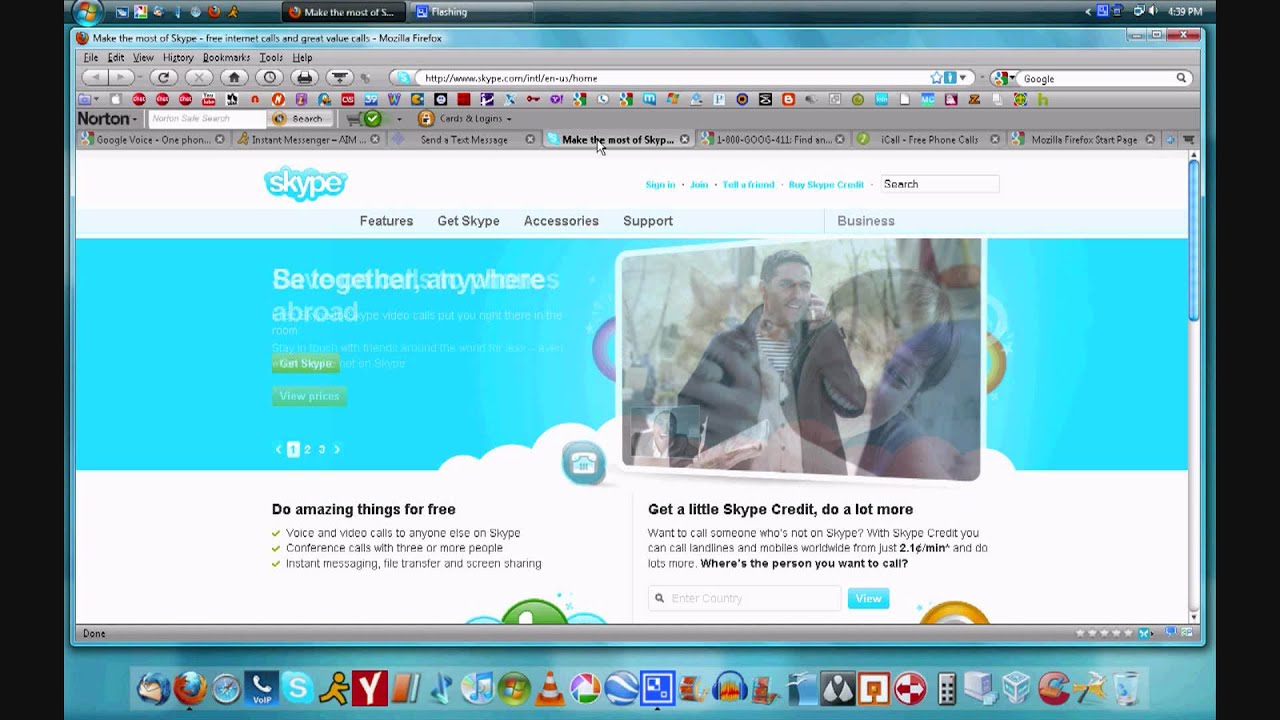Click the Norton Safe Search input box
The image size is (1280, 720).
pos(208,119)
